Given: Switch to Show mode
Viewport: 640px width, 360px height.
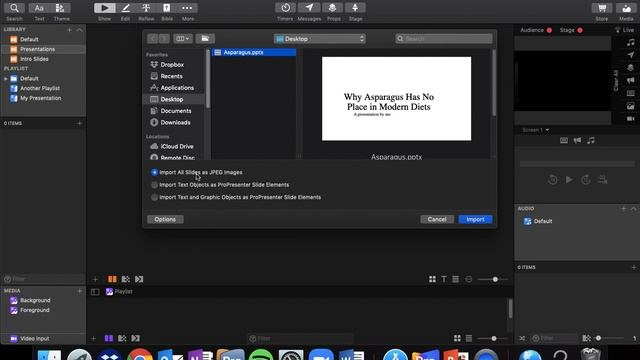Looking at the screenshot, I should 104,8.
